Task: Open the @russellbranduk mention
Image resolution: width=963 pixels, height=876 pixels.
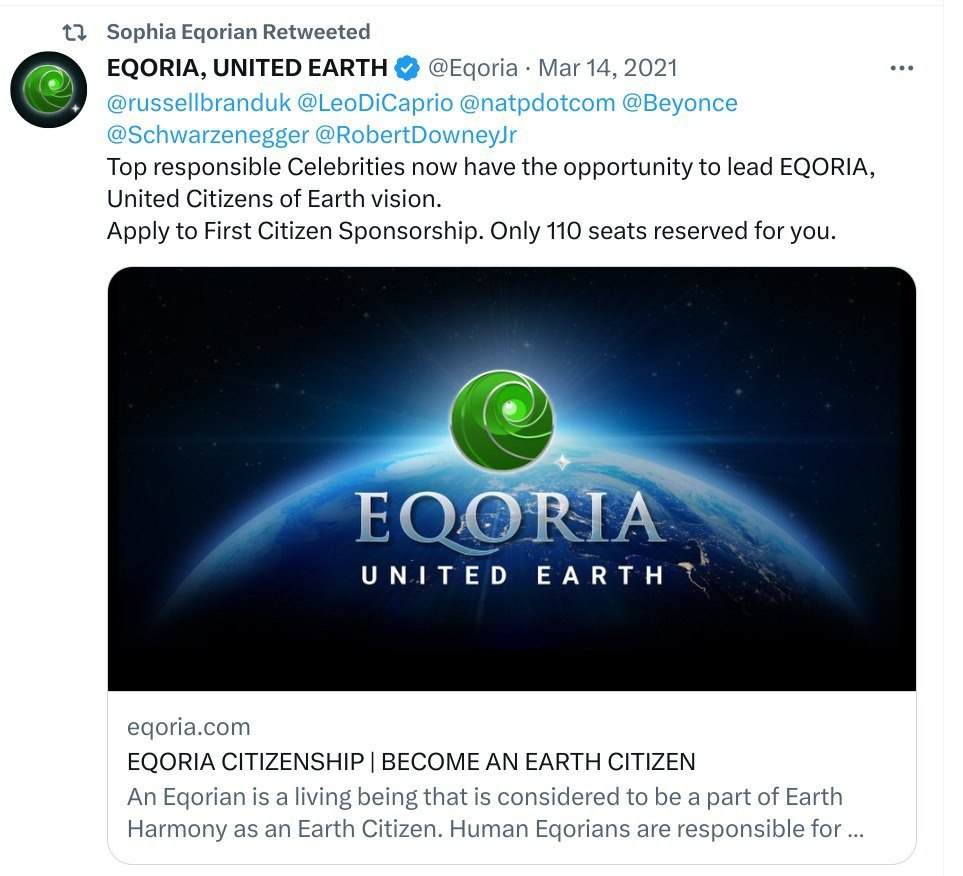Action: [x=199, y=103]
